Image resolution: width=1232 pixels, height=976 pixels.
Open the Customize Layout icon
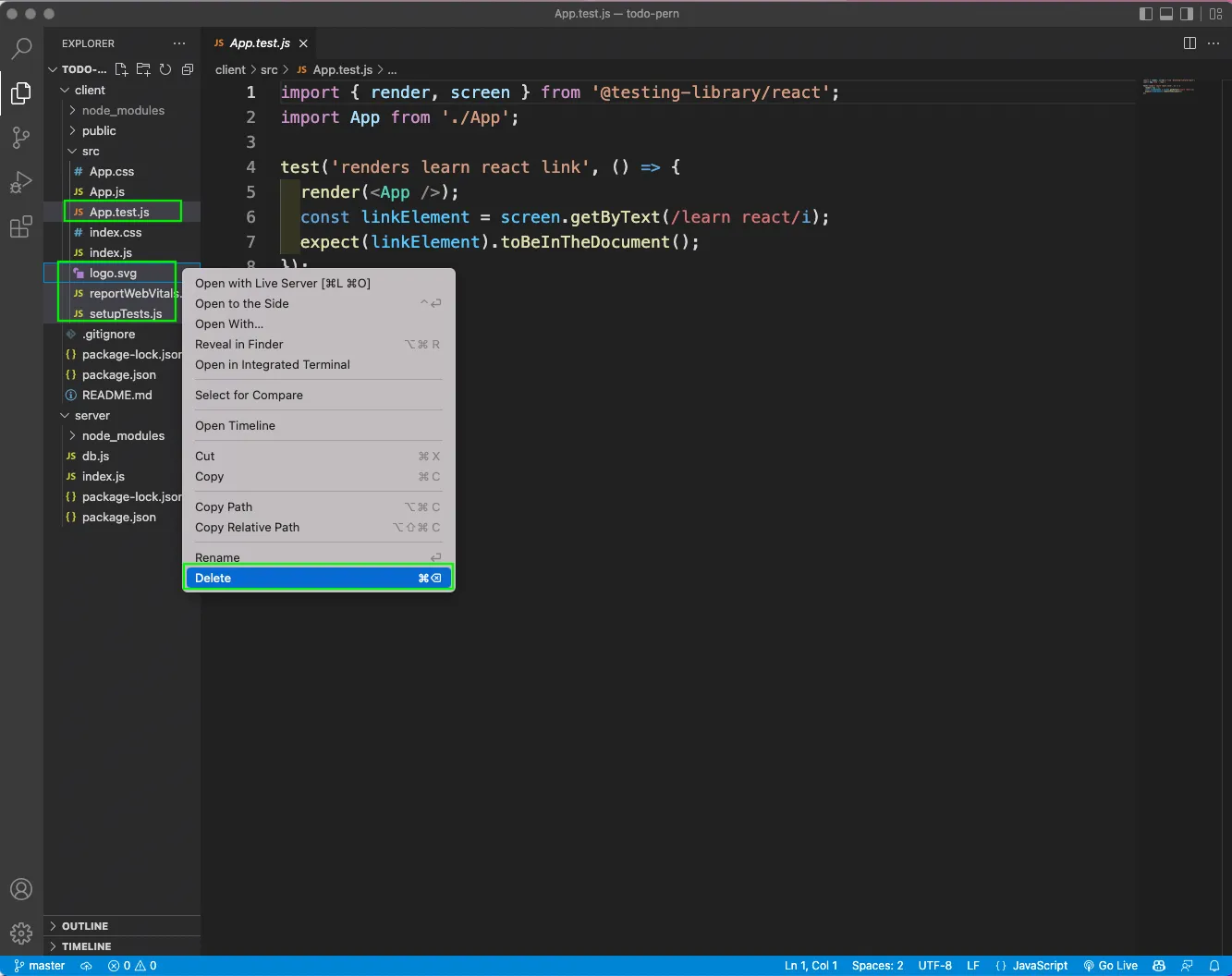coord(1215,14)
